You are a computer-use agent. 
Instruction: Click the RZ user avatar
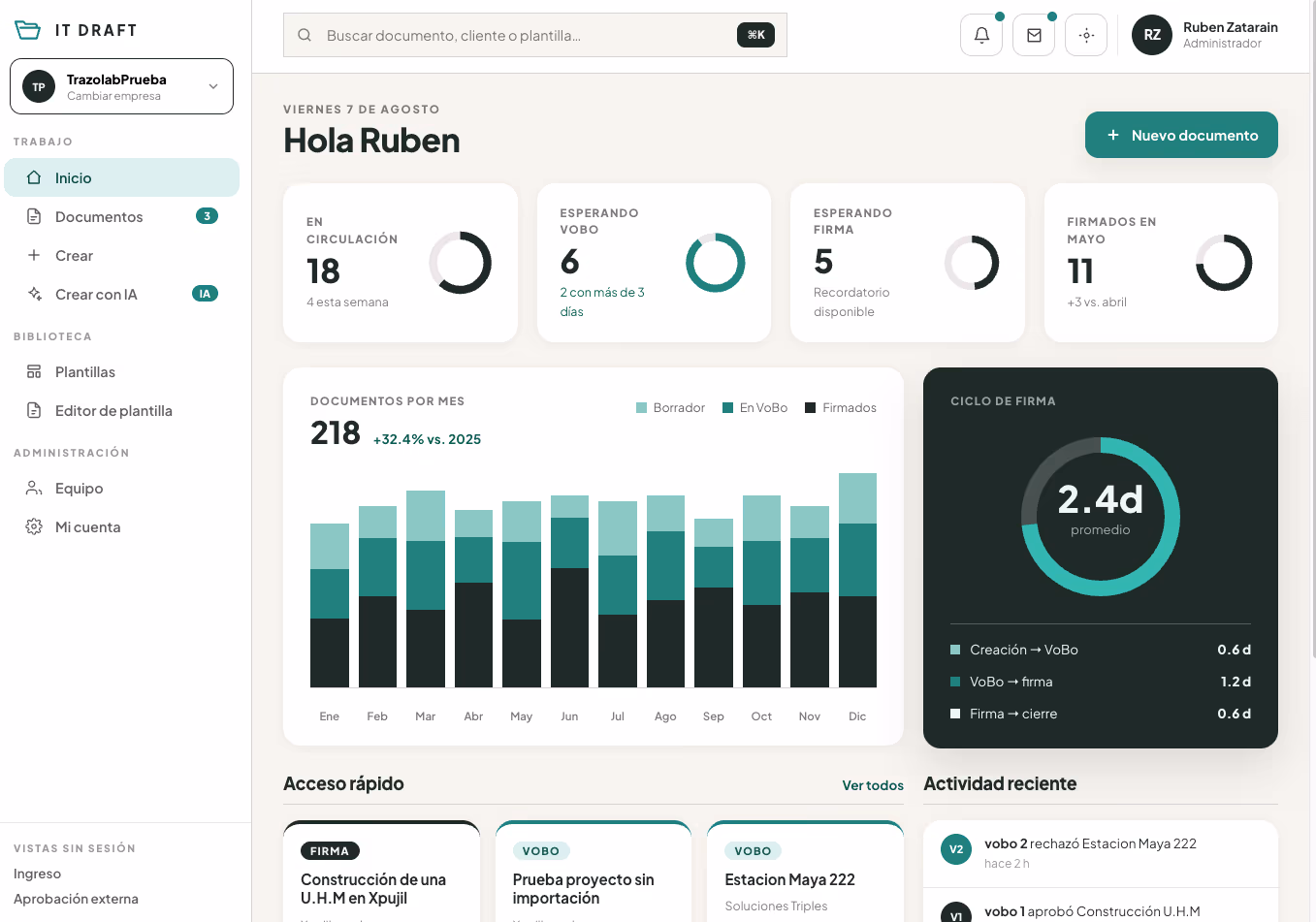[1152, 35]
